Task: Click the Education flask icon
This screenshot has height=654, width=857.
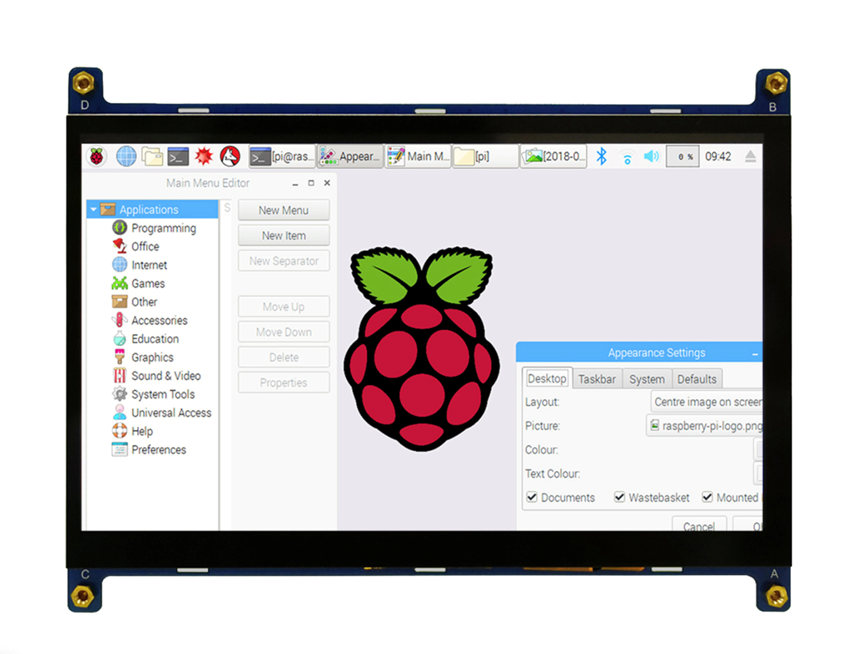Action: (120, 339)
